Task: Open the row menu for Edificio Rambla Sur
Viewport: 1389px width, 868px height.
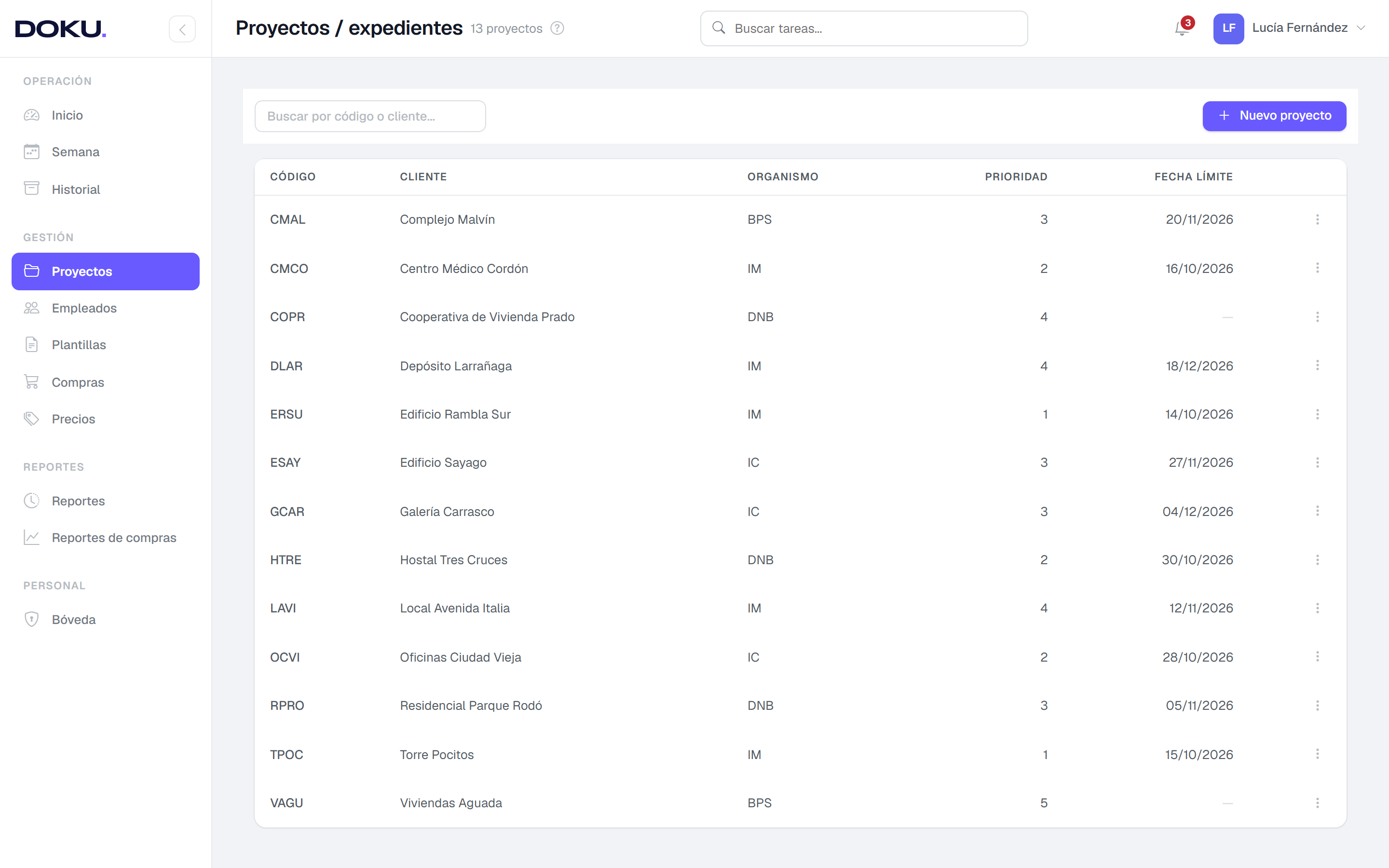Action: (x=1317, y=414)
